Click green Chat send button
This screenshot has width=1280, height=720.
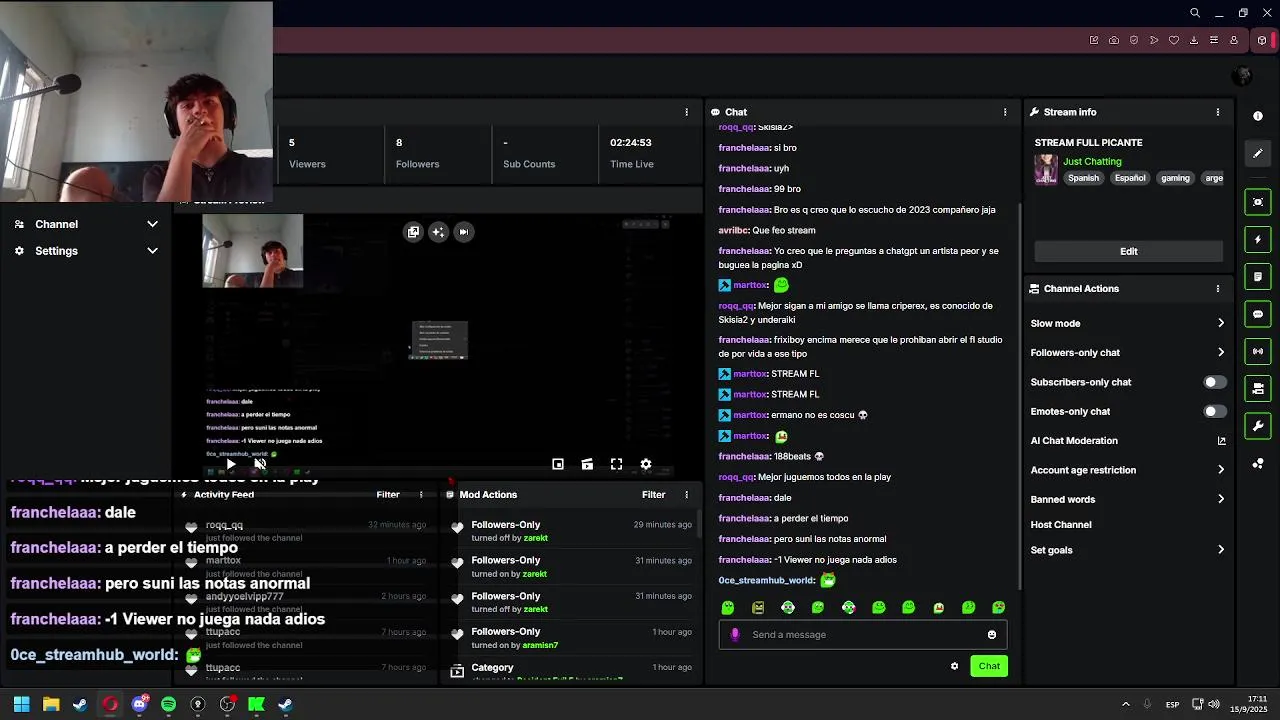tap(989, 666)
